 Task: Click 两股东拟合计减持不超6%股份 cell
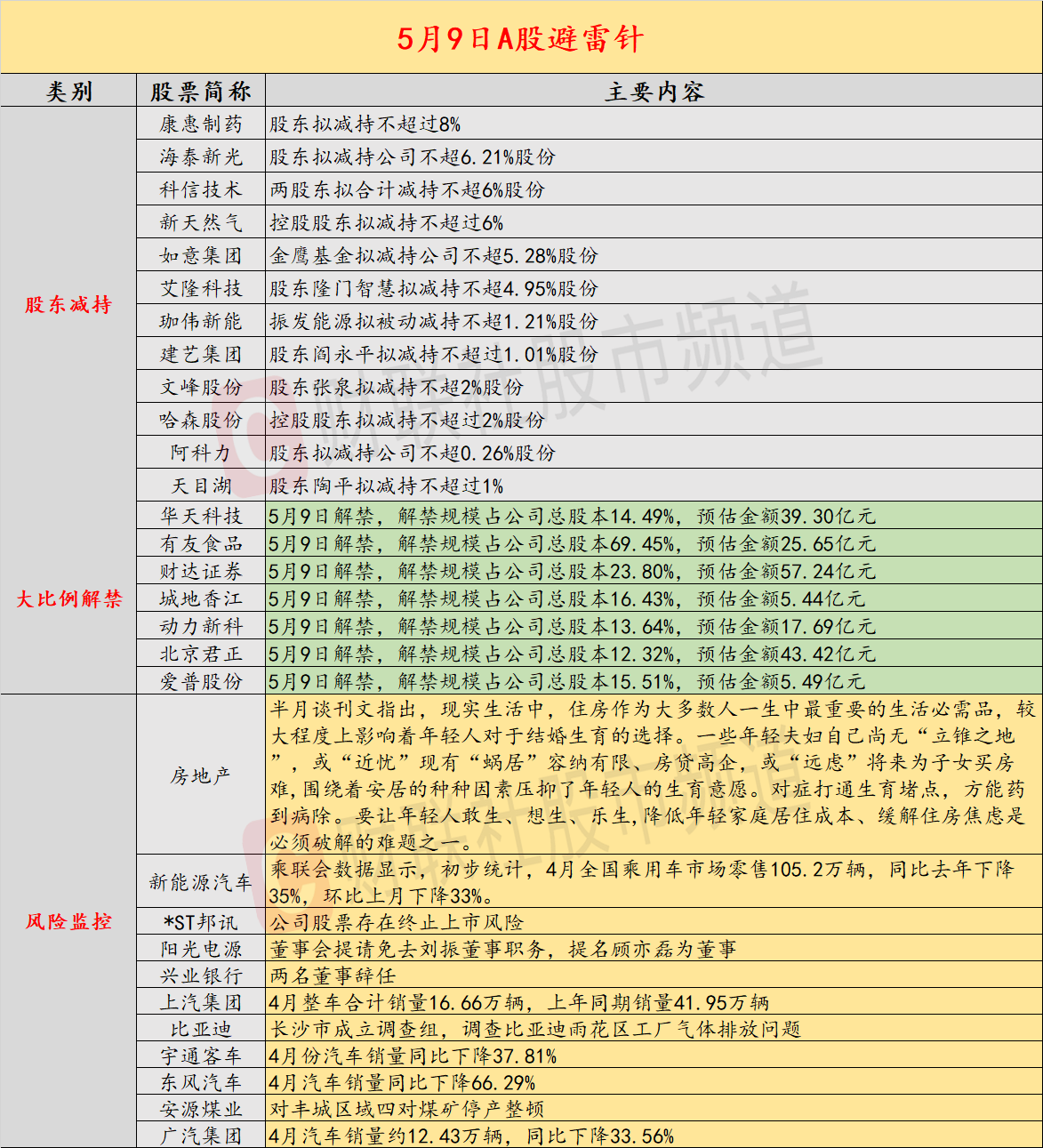coord(654,189)
